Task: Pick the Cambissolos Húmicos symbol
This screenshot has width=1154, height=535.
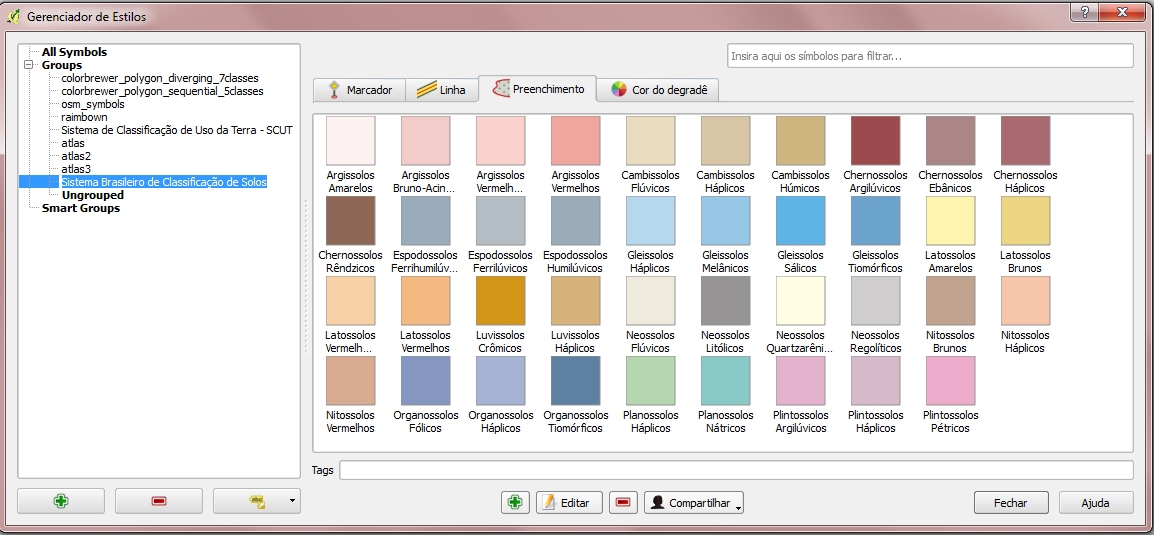Action: (x=801, y=141)
